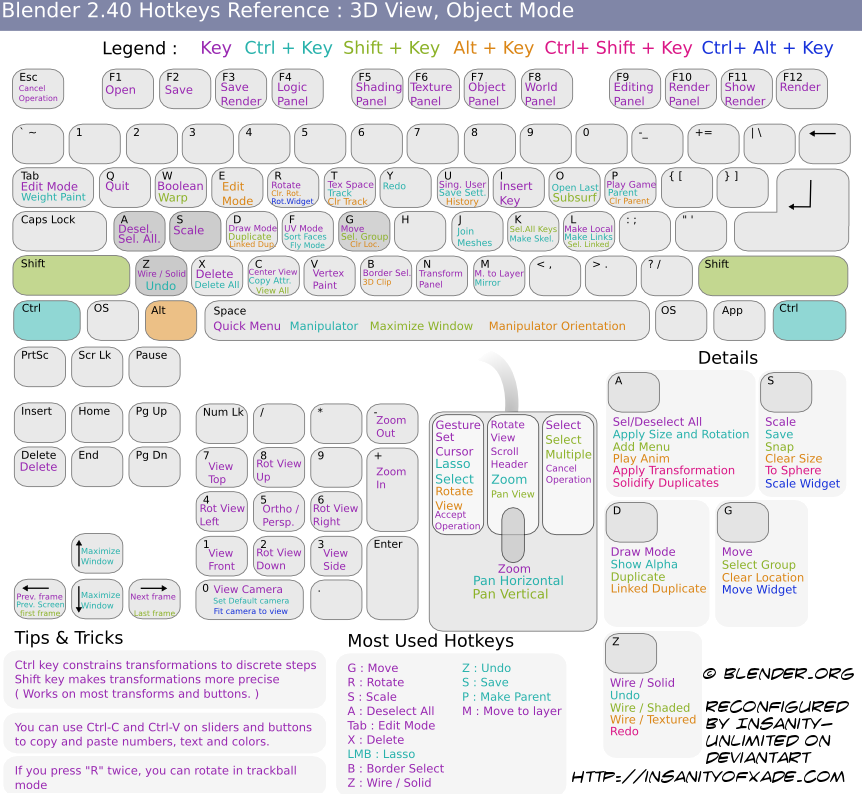Click the J Join Meshes key
The height and width of the screenshot is (799, 862).
(x=477, y=231)
